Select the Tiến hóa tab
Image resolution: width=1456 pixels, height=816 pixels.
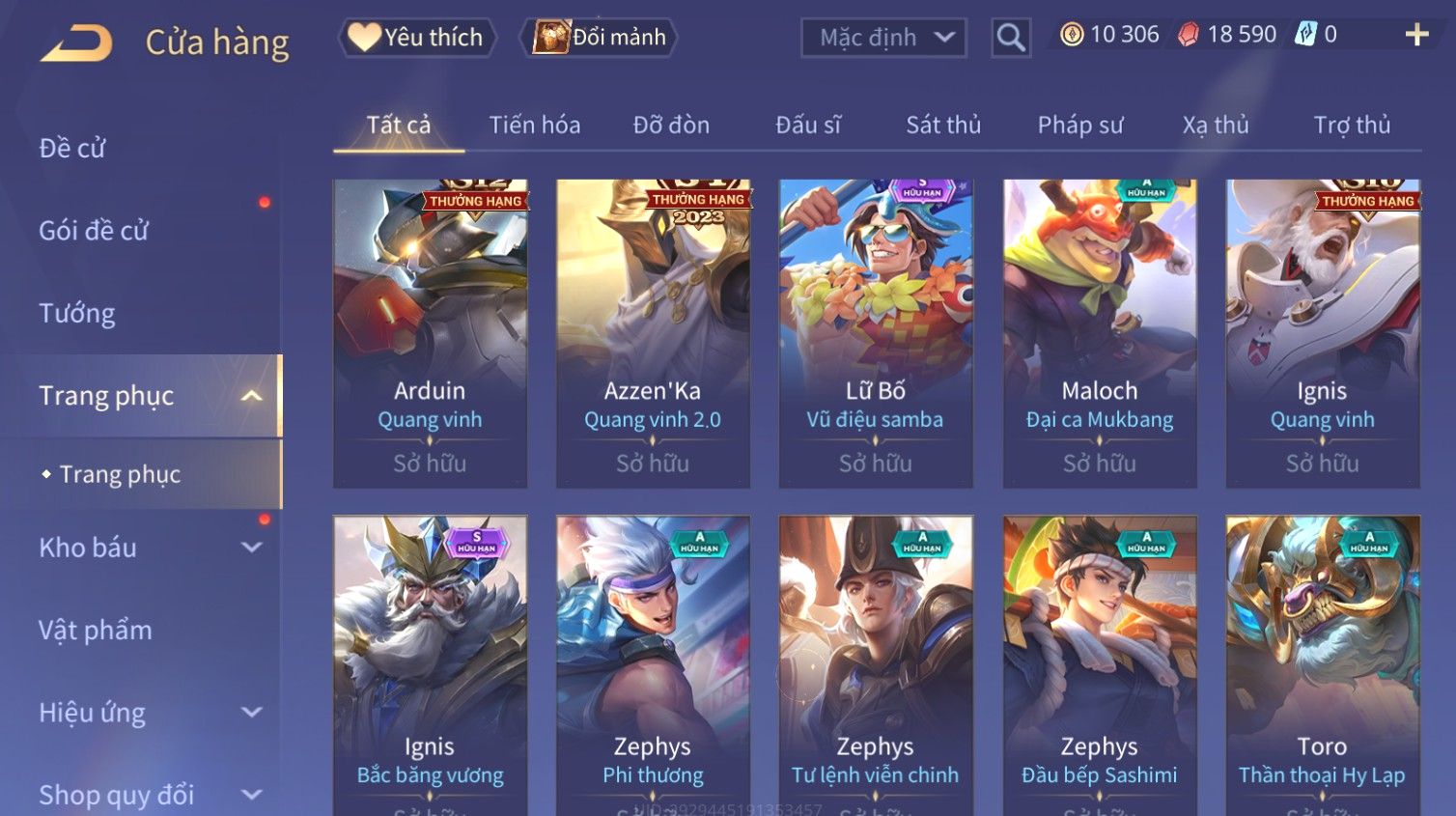535,126
